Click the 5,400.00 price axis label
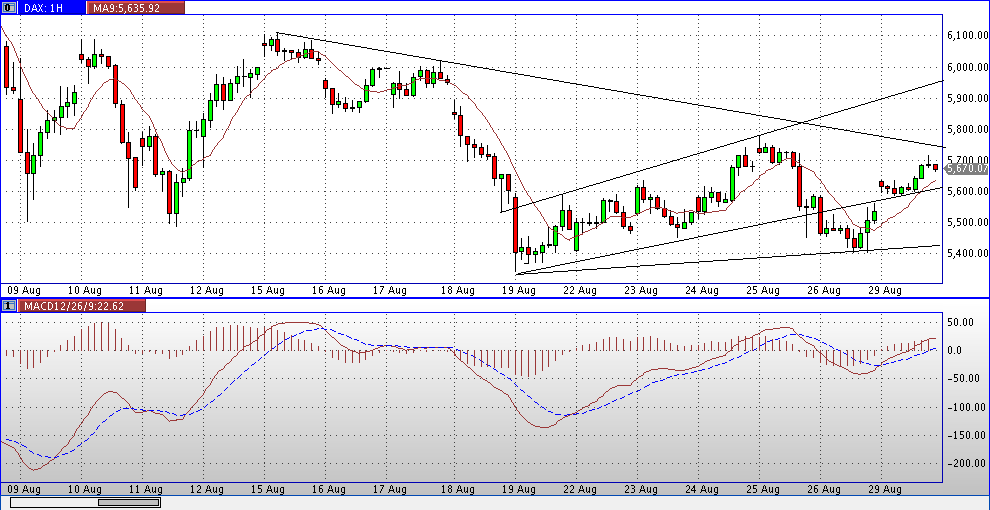990x510 pixels. [x=967, y=253]
